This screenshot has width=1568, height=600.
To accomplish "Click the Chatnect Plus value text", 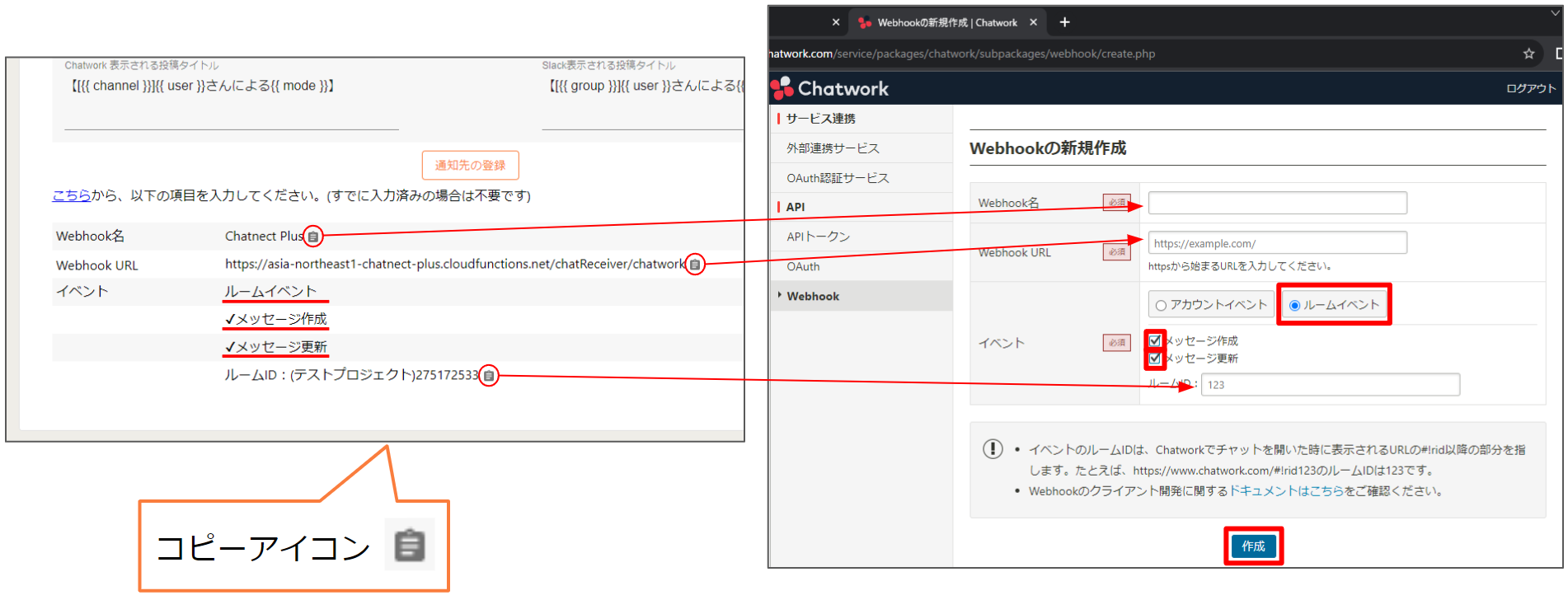I will pyautogui.click(x=264, y=237).
